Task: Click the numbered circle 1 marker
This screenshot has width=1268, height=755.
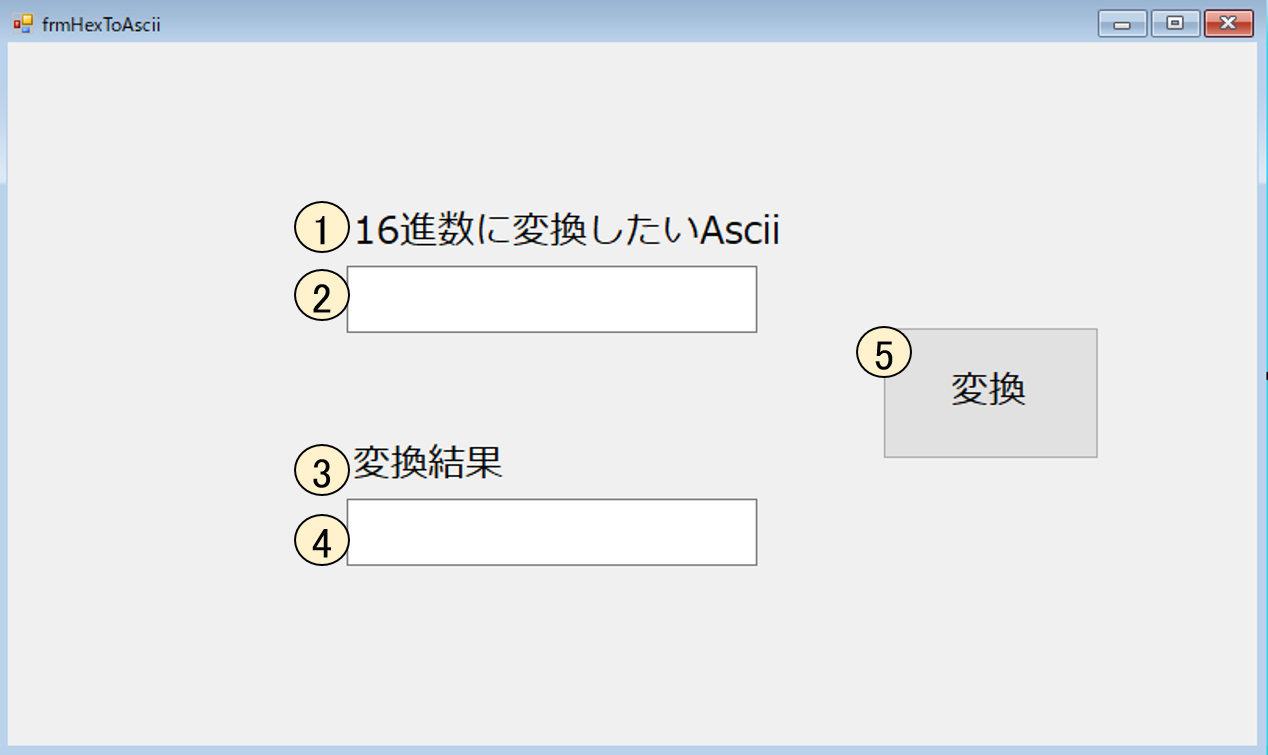Action: click(x=321, y=229)
